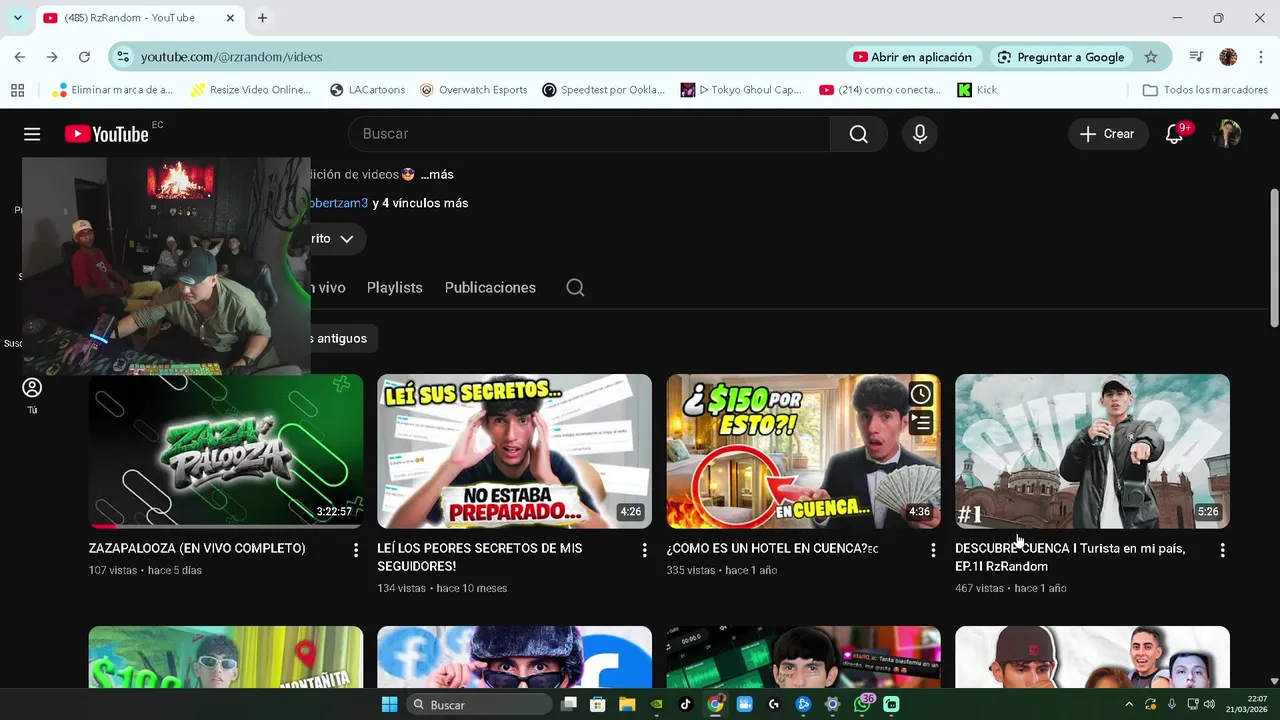Screen dimensions: 1280x720
Task: Search within the channel using magnifier icon
Action: coord(575,288)
